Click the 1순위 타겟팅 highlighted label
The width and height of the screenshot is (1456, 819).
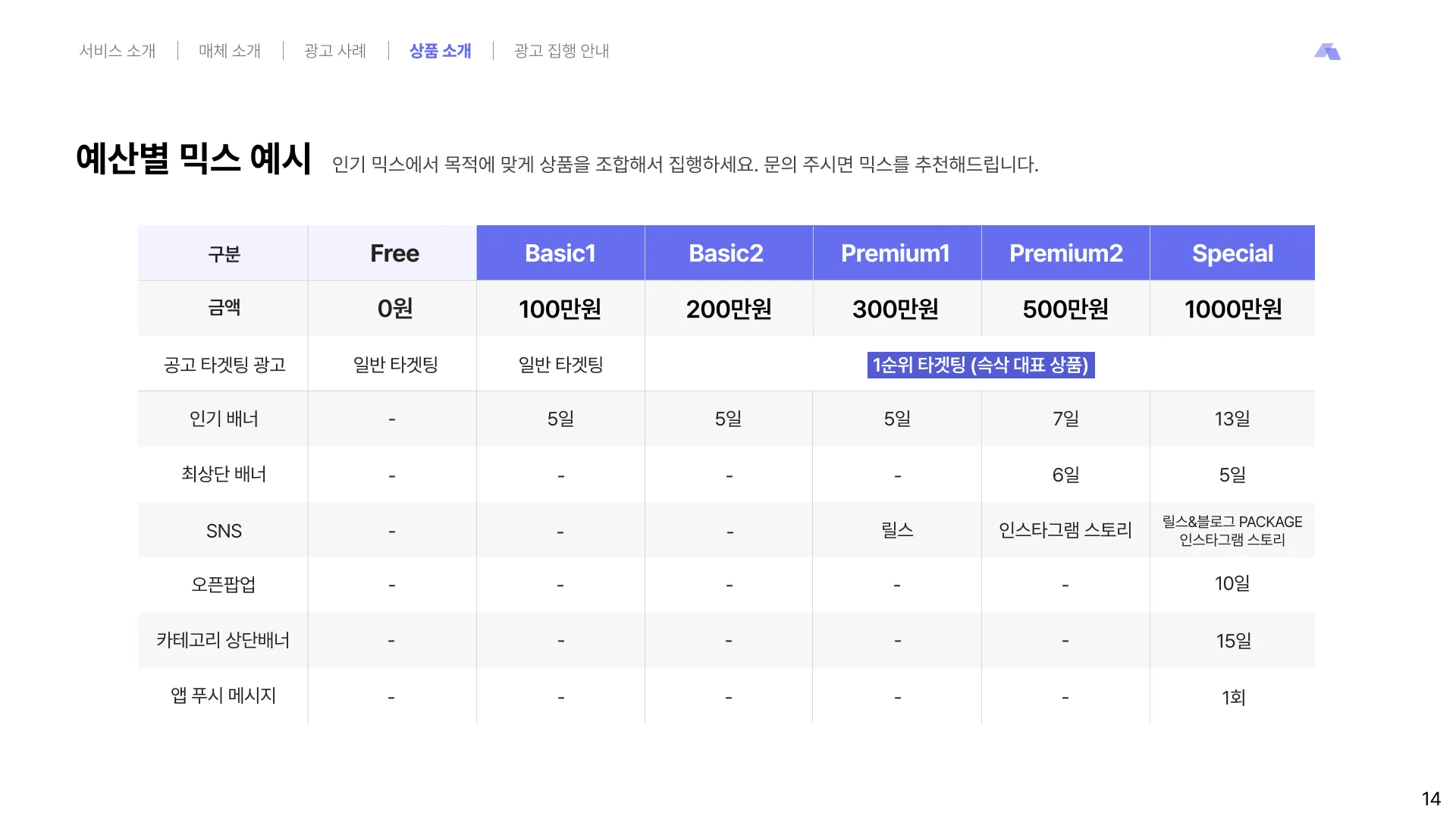pos(981,365)
